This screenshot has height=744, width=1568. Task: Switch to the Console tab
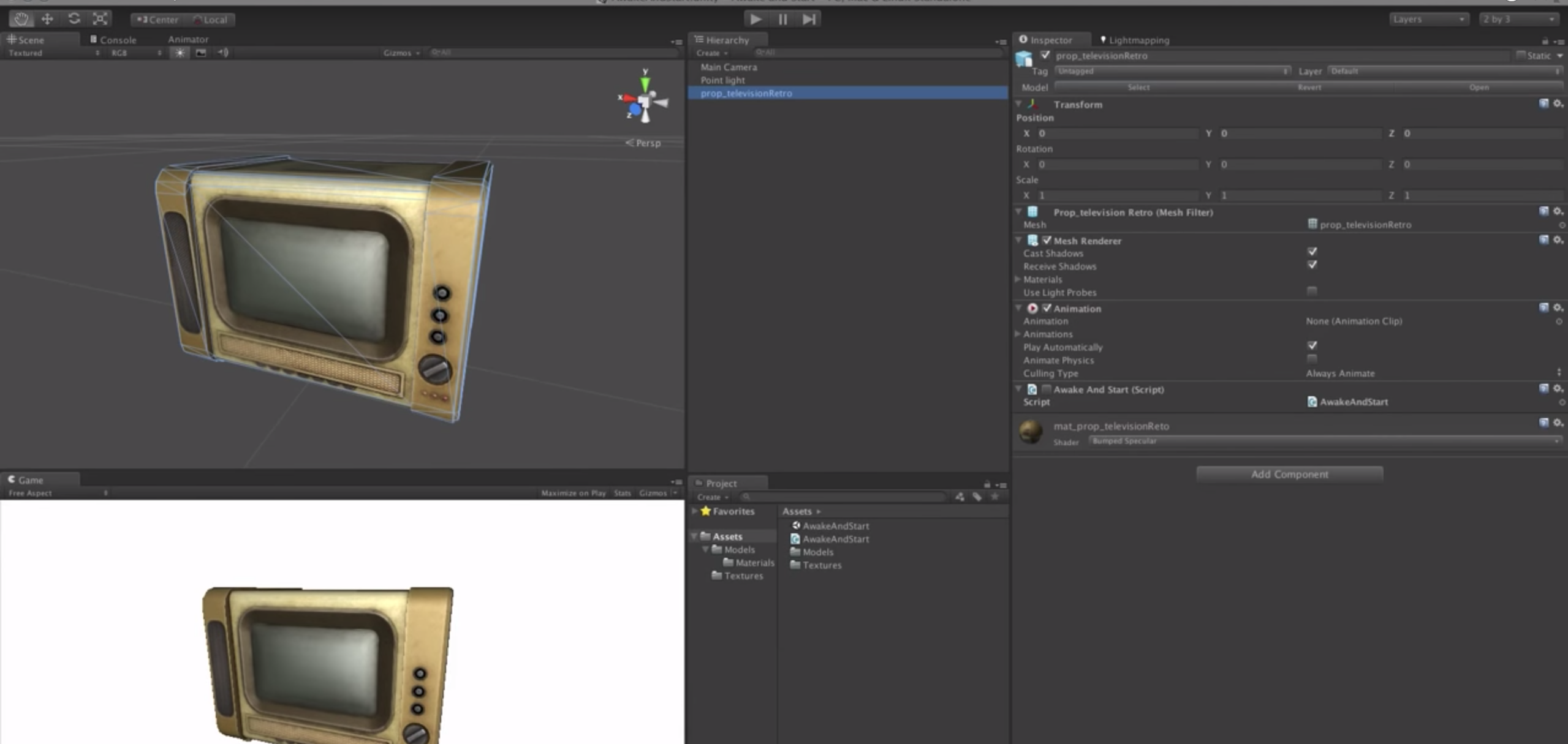(113, 40)
